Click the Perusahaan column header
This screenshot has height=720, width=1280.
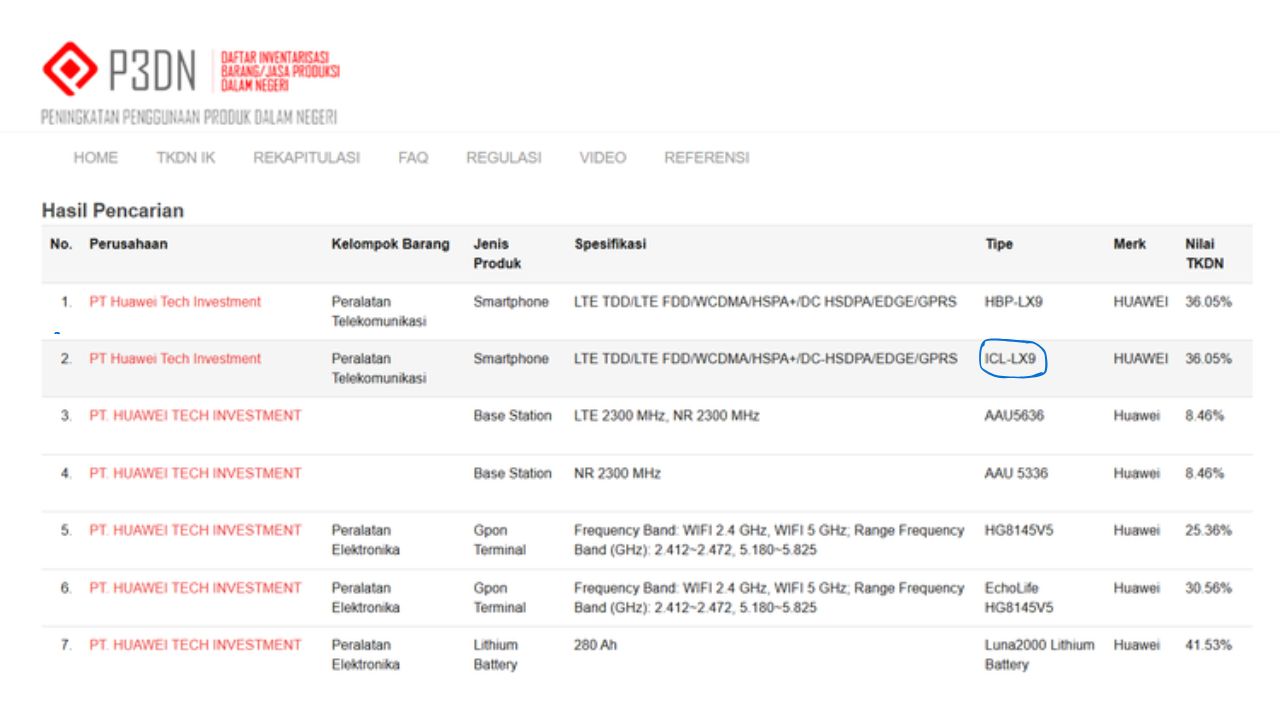point(129,244)
